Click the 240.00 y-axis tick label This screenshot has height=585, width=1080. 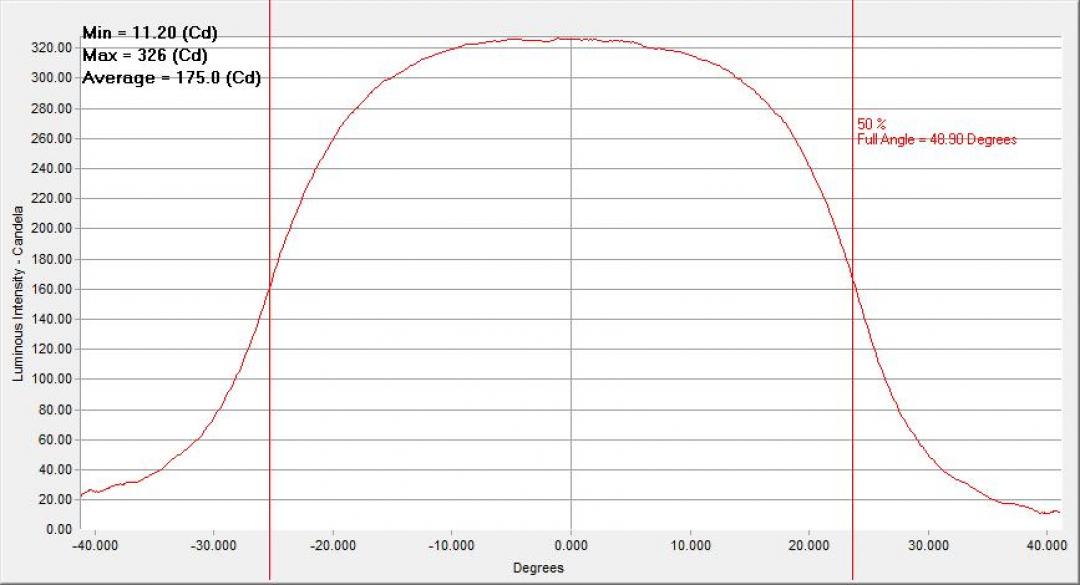[x=52, y=168]
